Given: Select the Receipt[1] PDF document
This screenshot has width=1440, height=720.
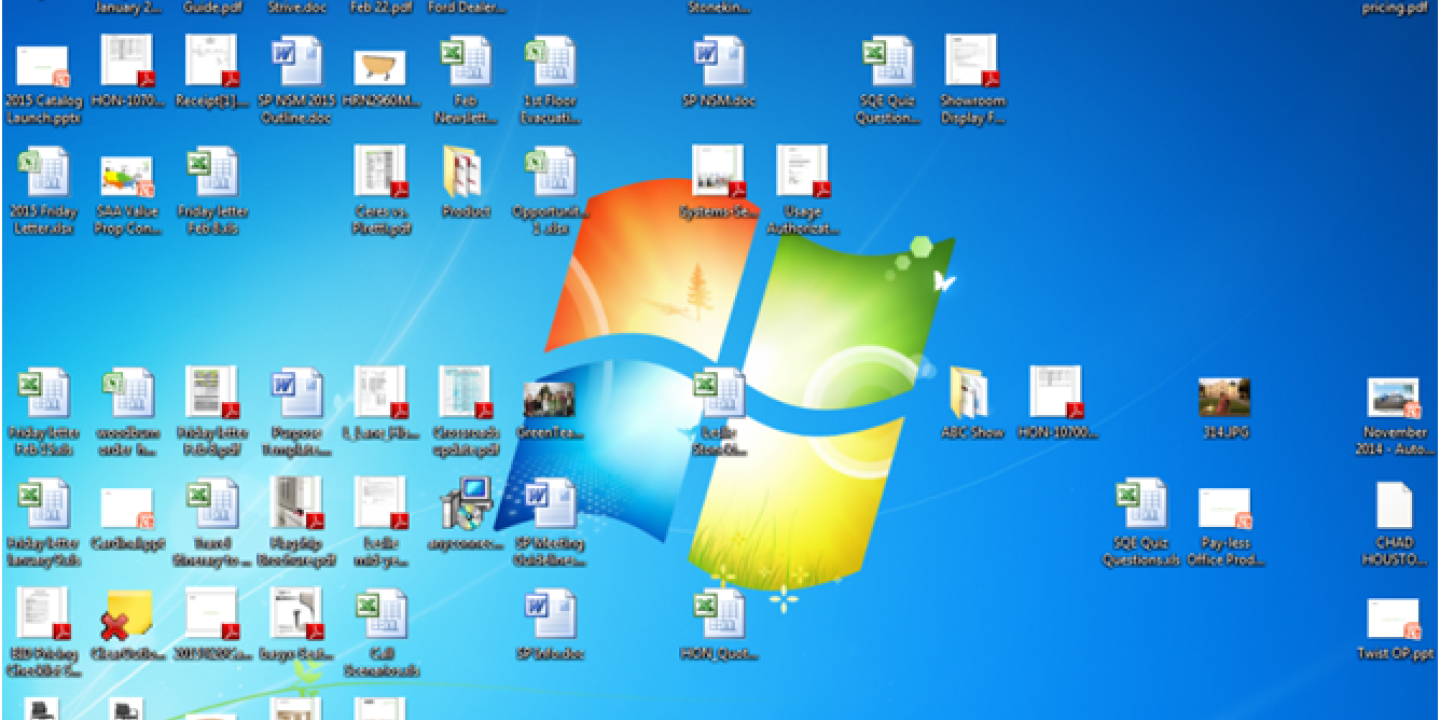Looking at the screenshot, I should (x=212, y=62).
